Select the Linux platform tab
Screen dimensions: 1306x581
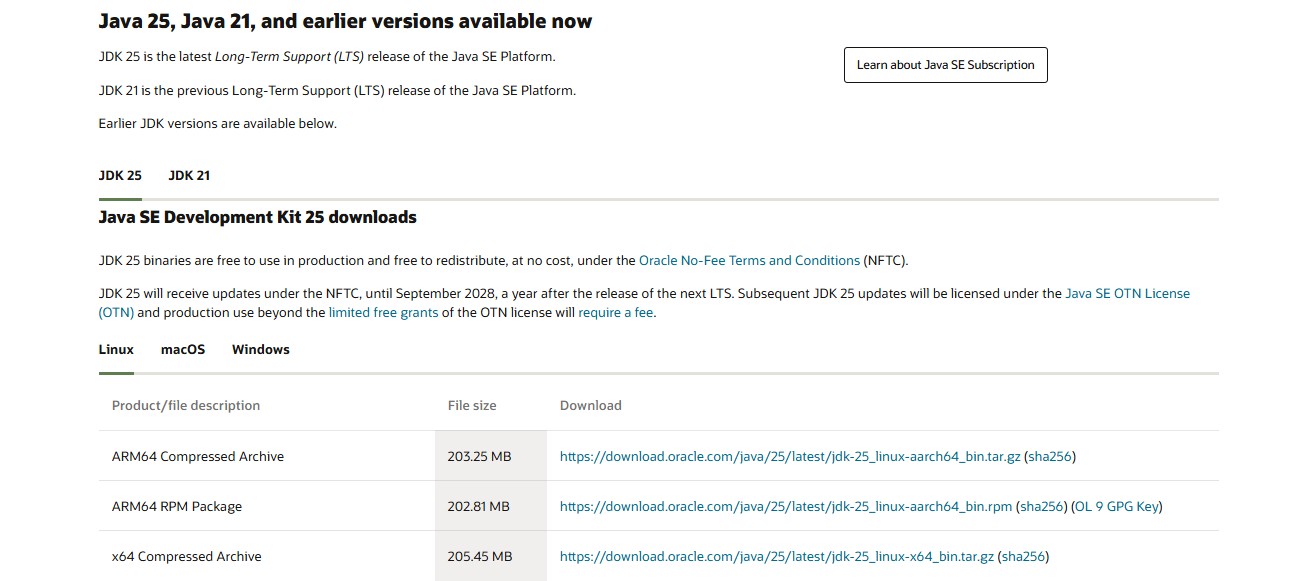pos(116,350)
